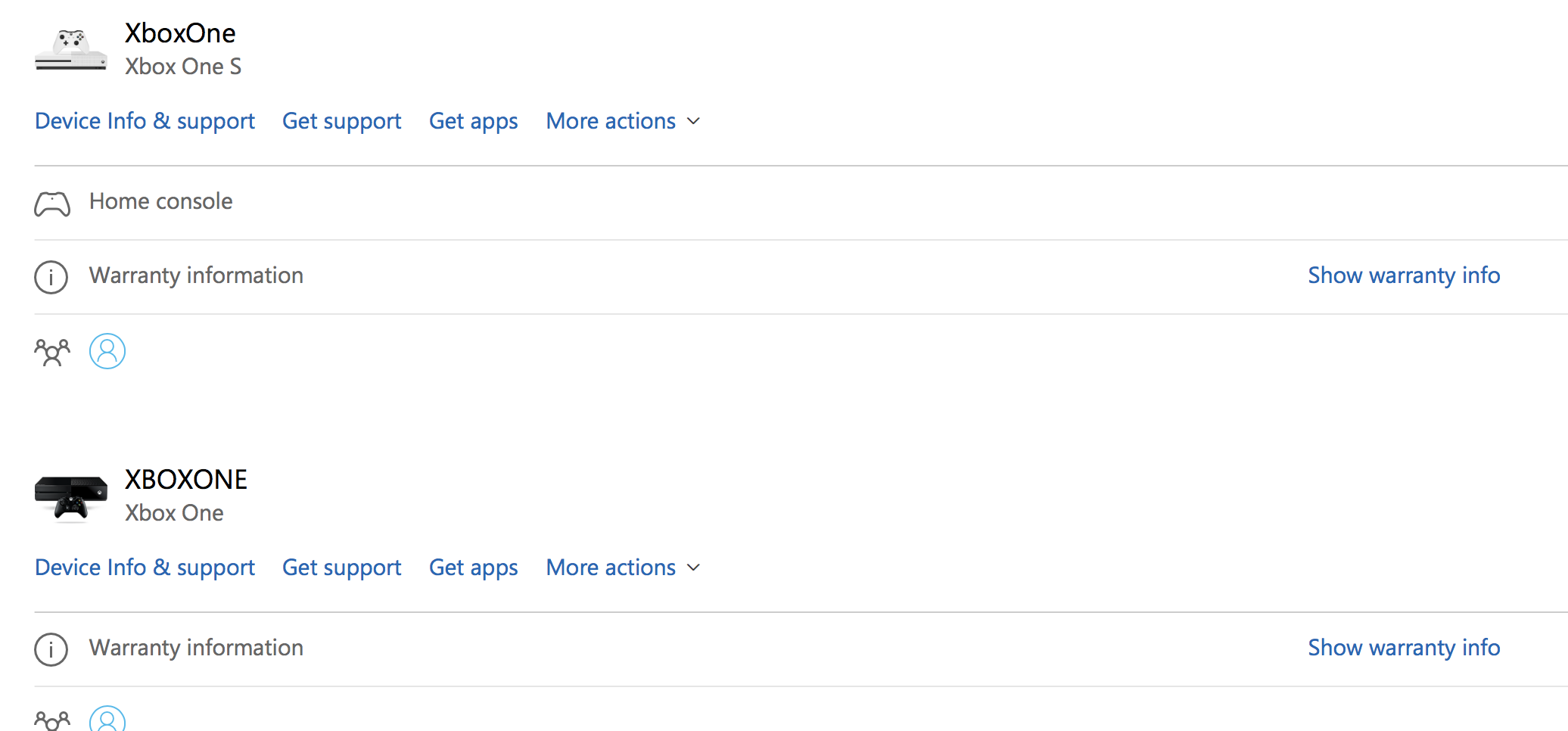Show warranty info for XboxOne
1568x731 pixels.
pyautogui.click(x=1404, y=275)
